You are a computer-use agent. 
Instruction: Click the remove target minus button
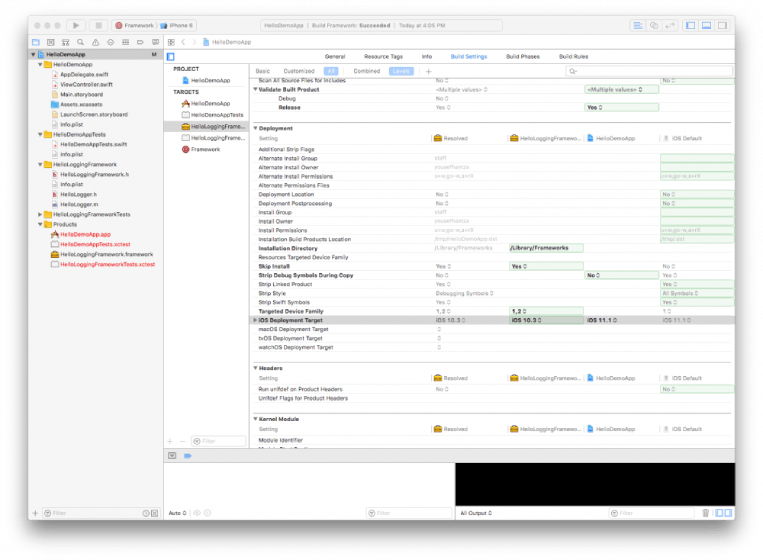coord(182,441)
